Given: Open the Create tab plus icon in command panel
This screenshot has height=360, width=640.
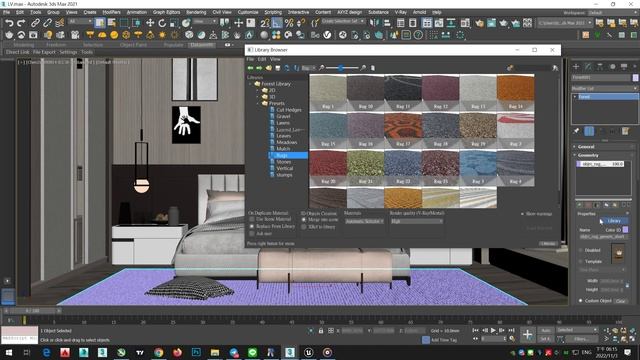Looking at the screenshot, I should tap(576, 67).
